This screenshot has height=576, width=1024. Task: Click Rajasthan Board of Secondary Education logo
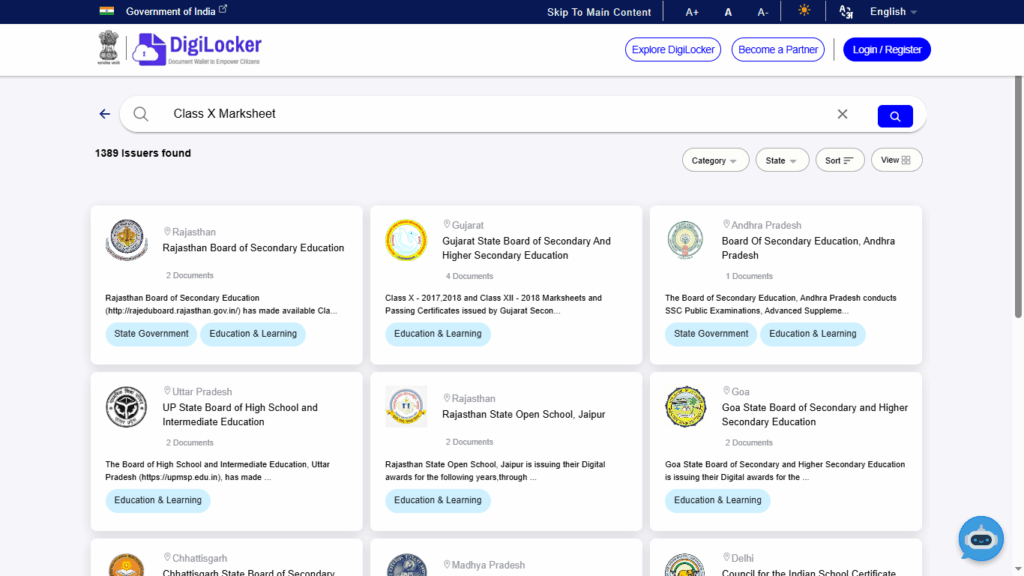pyautogui.click(x=127, y=240)
